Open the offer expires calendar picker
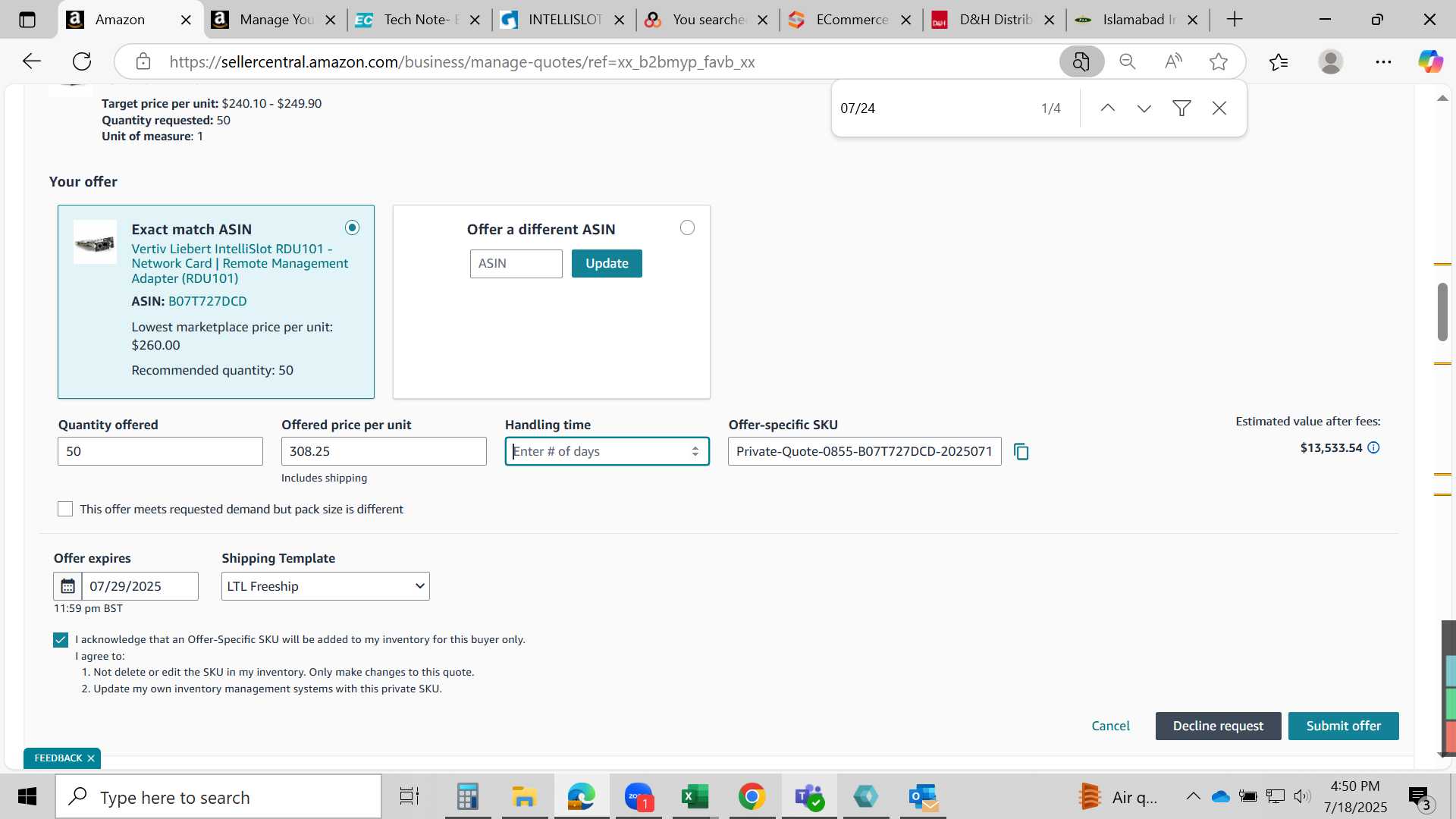1456x819 pixels. (67, 586)
